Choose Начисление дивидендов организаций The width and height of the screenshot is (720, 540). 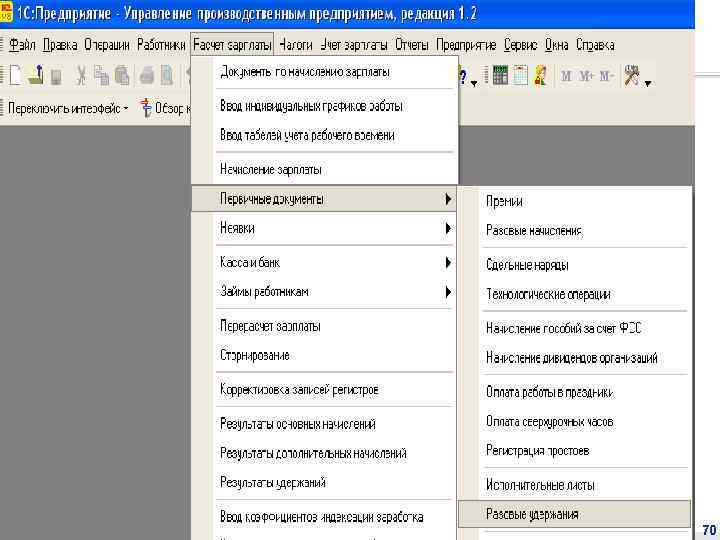click(575, 358)
